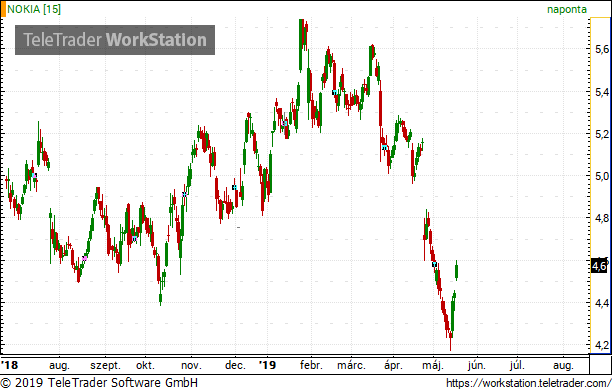The width and height of the screenshot is (612, 392).
Task: Click the '19 year axis label
Action: [267, 365]
